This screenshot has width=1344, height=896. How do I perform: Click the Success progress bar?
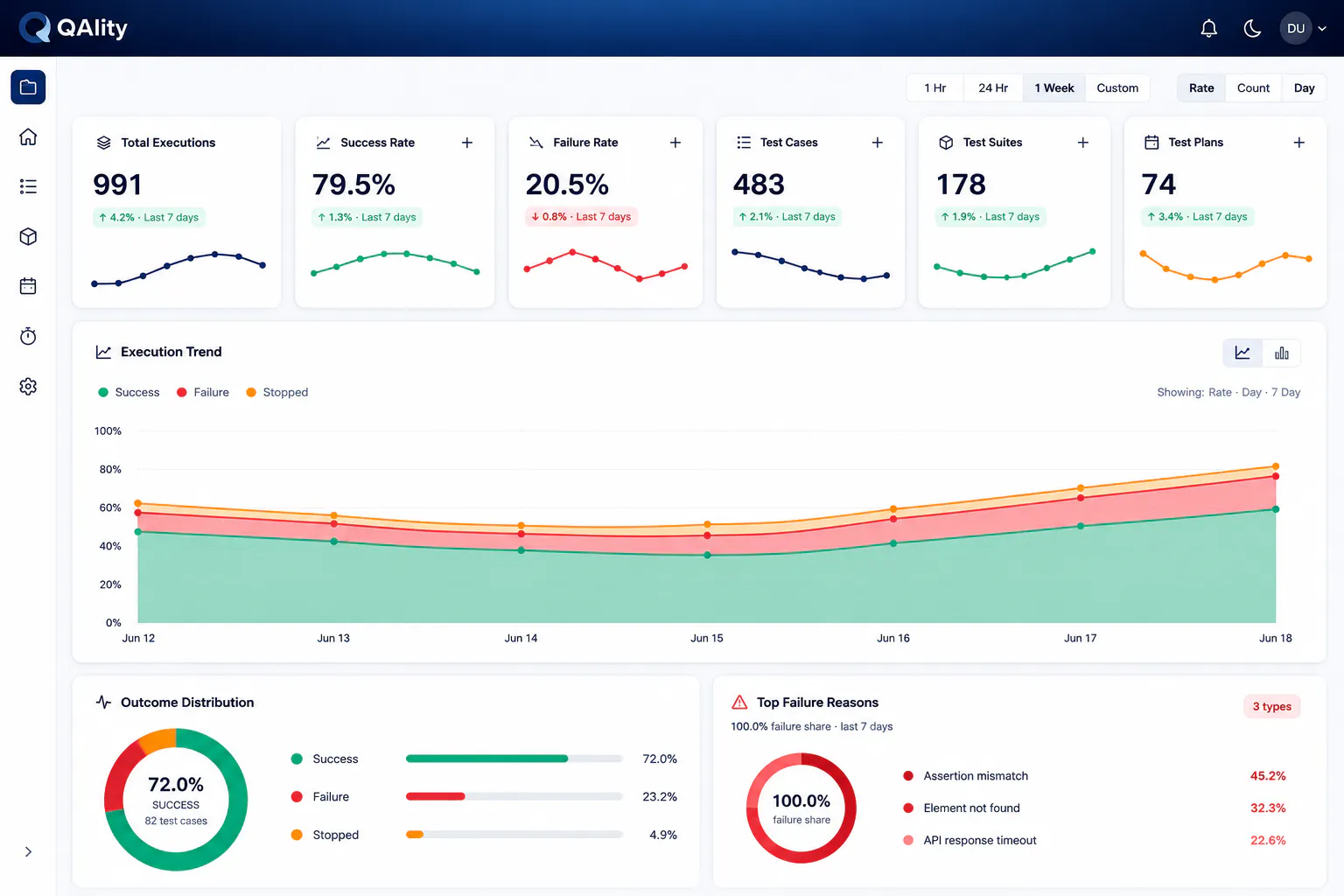click(x=514, y=759)
